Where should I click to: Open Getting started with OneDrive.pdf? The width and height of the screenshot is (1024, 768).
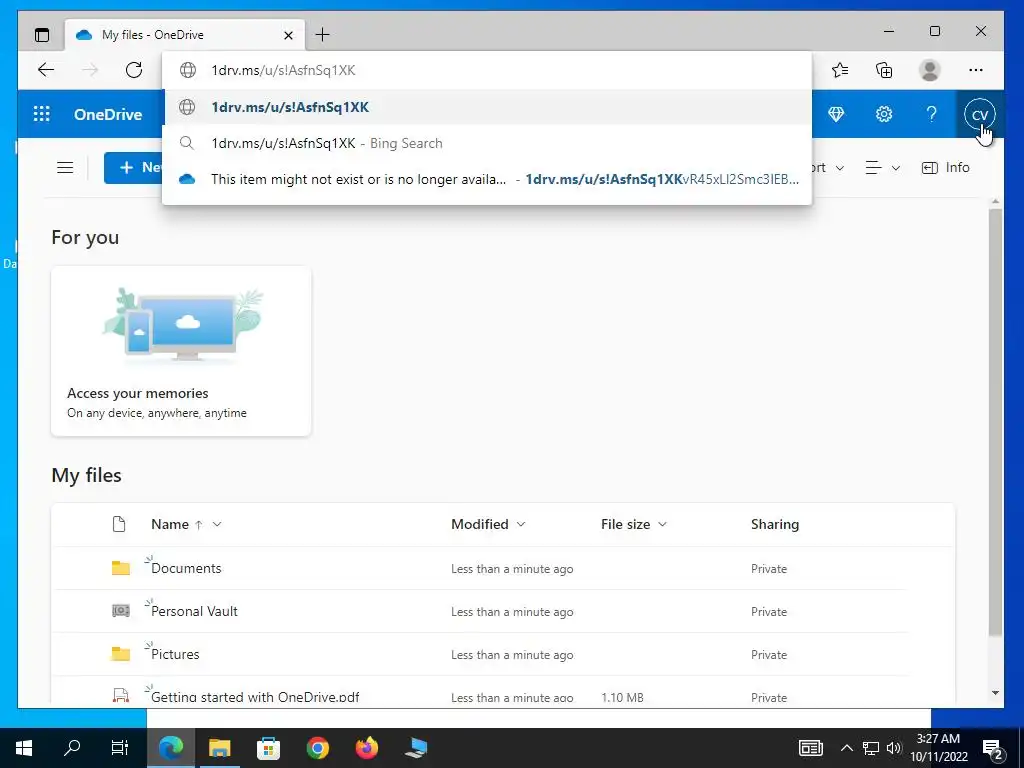pos(255,697)
